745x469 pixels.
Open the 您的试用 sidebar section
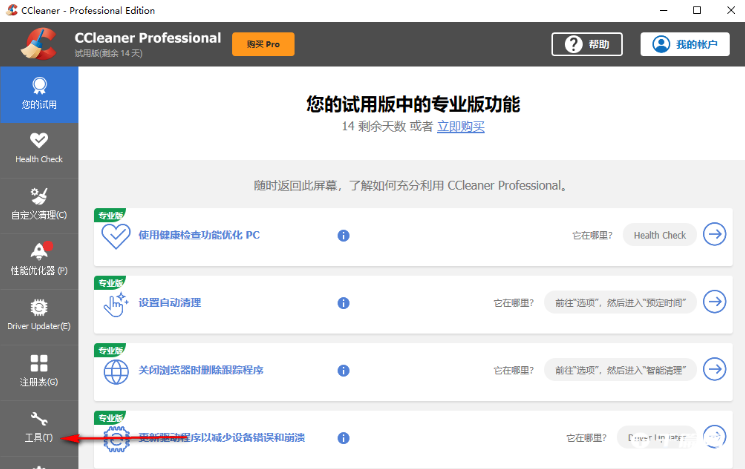(39, 95)
